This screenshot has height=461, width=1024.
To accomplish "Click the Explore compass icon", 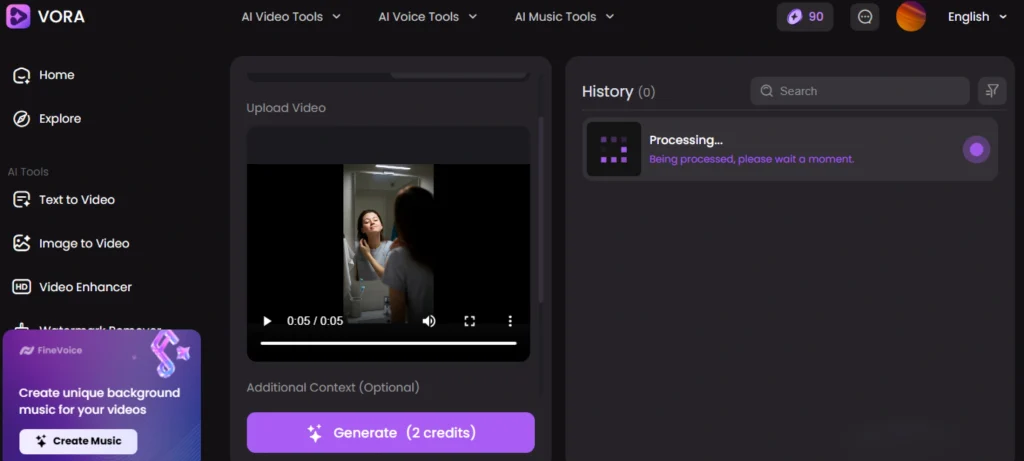I will click(x=22, y=119).
